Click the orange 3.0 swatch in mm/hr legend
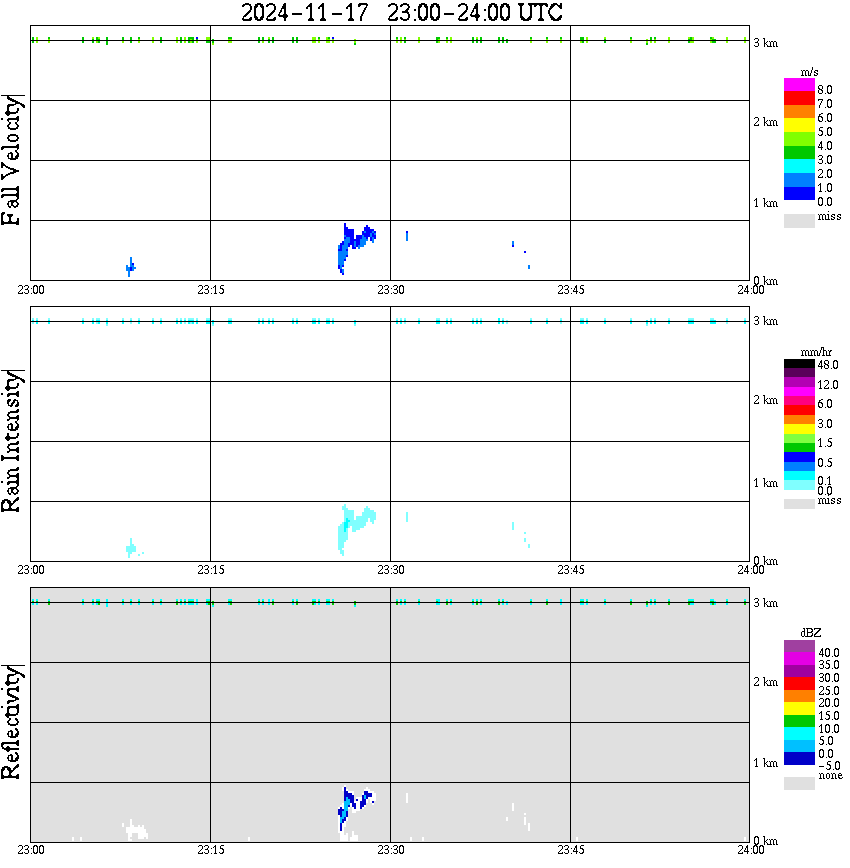 pyautogui.click(x=799, y=420)
